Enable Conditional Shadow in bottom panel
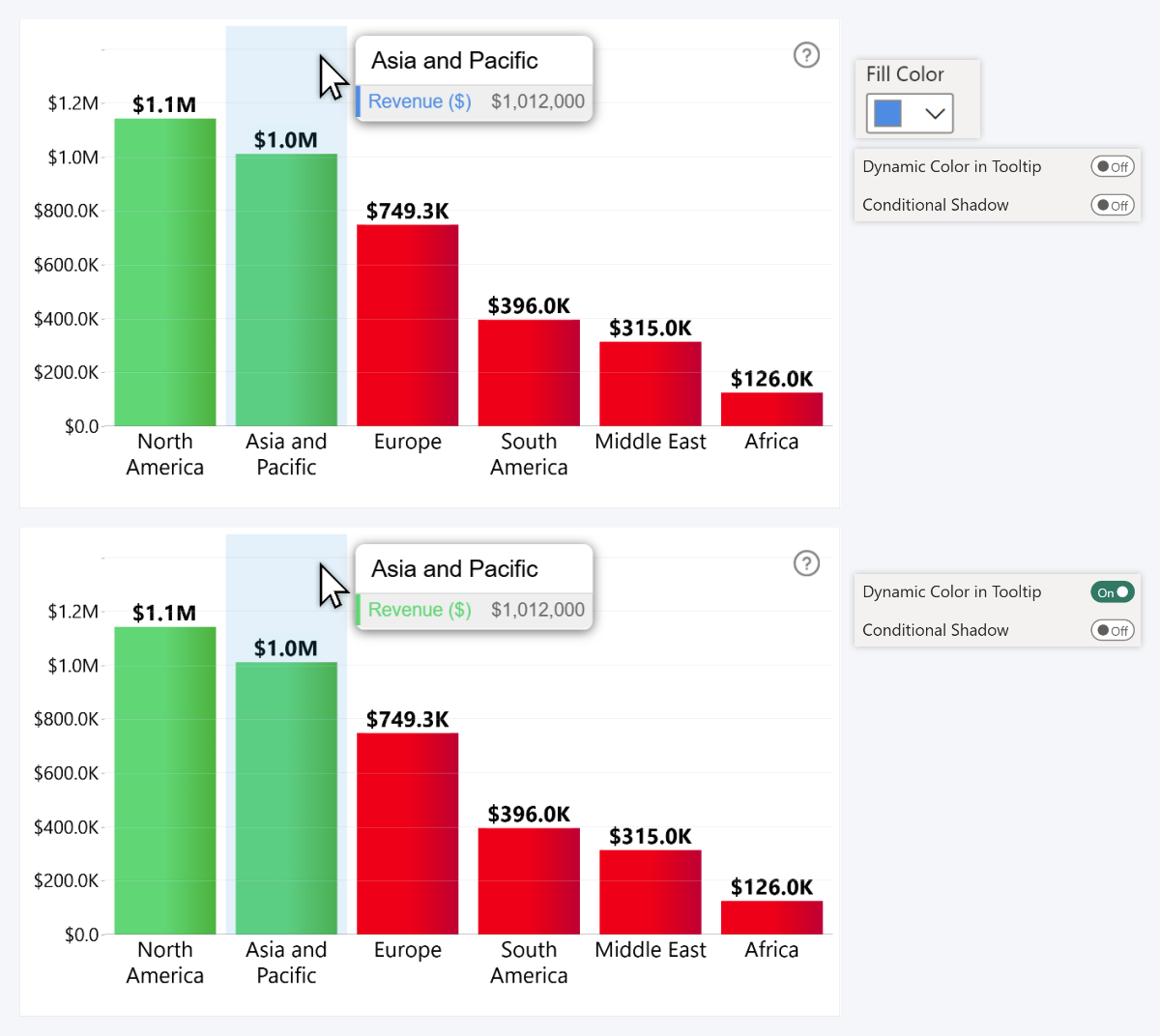The height and width of the screenshot is (1036, 1160). (x=1112, y=630)
